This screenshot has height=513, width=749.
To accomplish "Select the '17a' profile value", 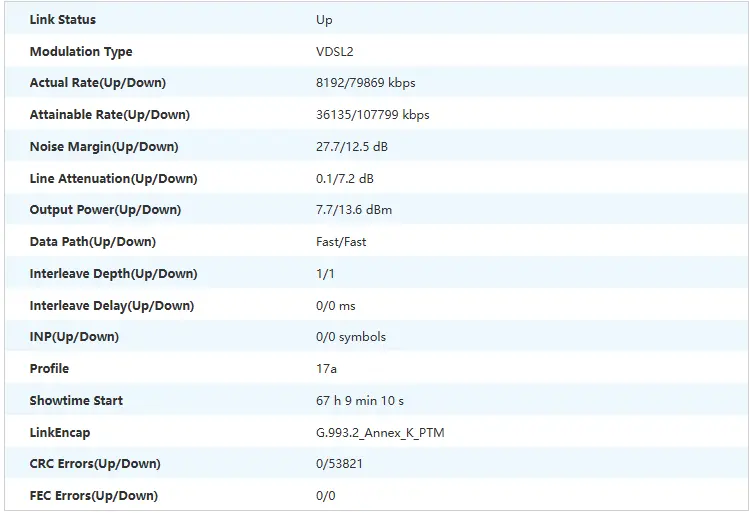I will coord(326,369).
